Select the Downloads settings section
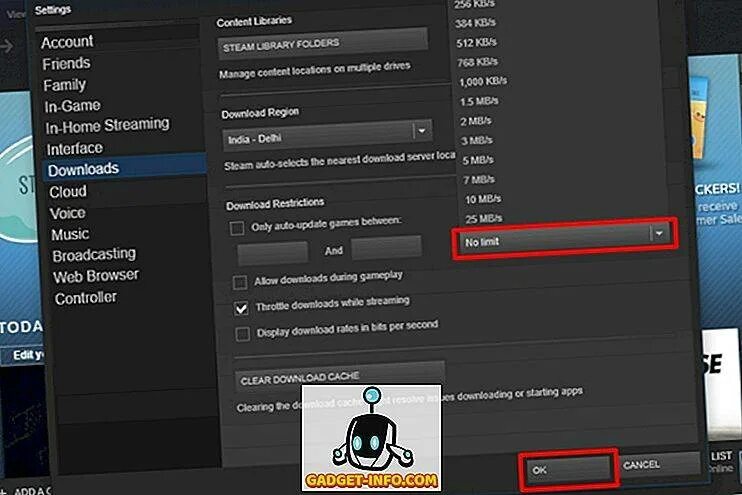Image resolution: width=742 pixels, height=495 pixels. tap(126, 169)
